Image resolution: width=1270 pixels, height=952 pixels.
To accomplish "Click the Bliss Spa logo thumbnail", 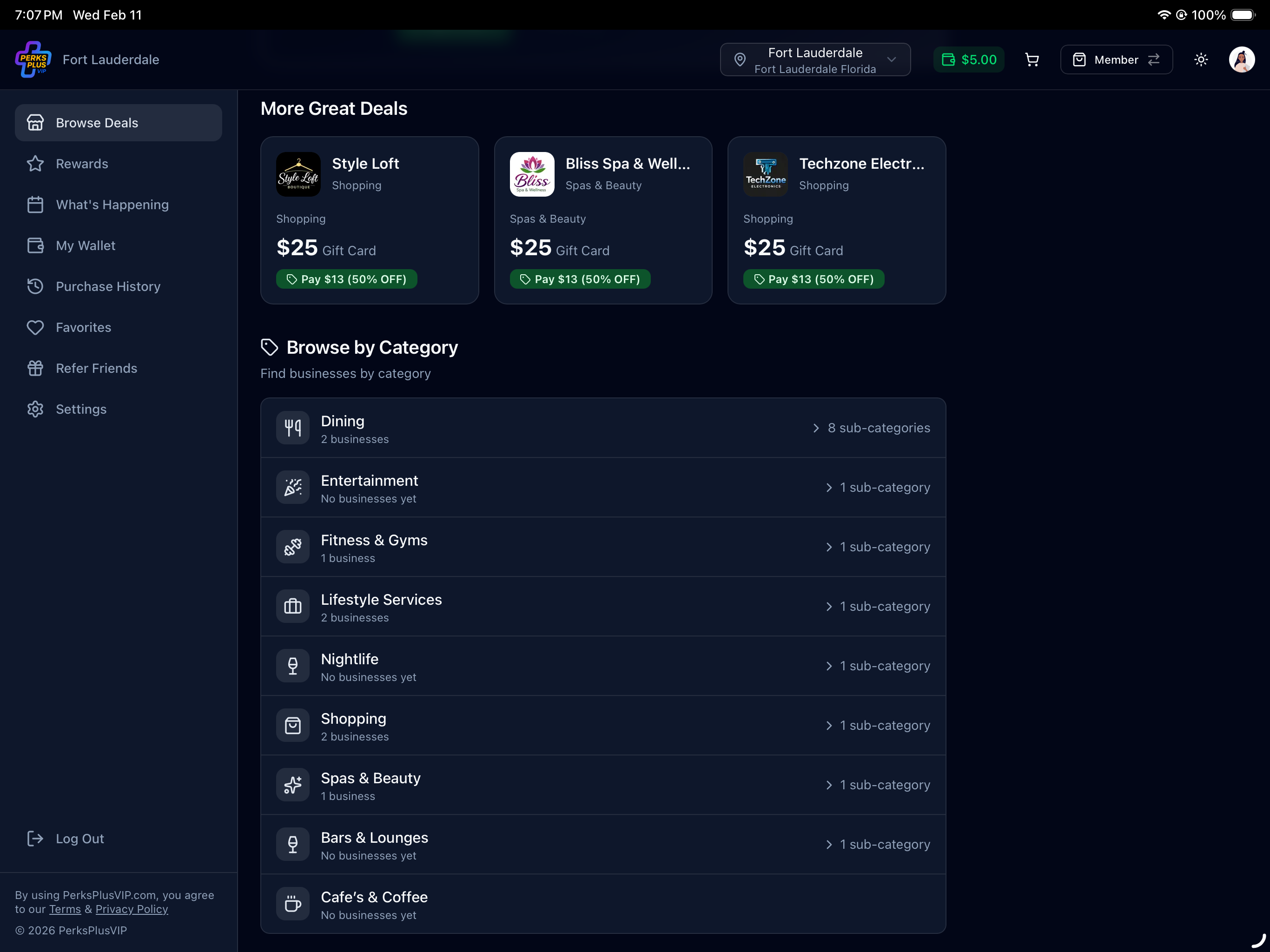I will (x=532, y=174).
